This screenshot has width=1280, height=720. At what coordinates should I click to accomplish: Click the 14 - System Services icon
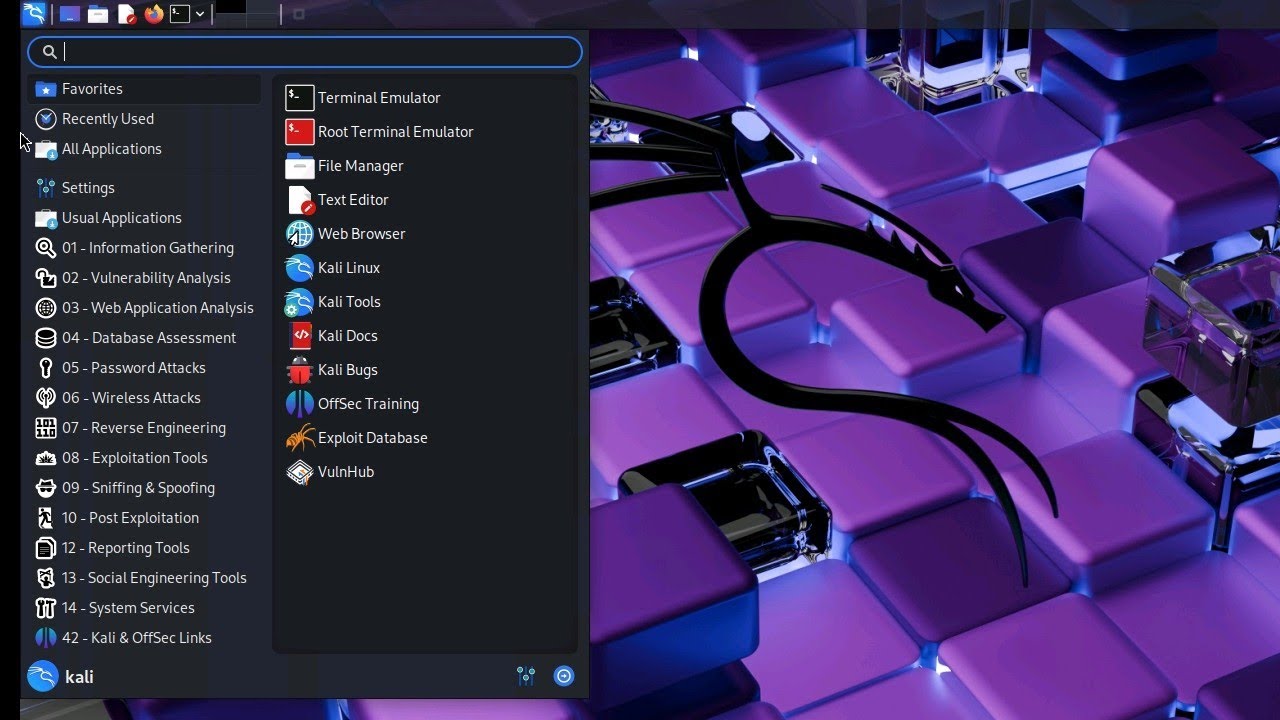46,608
